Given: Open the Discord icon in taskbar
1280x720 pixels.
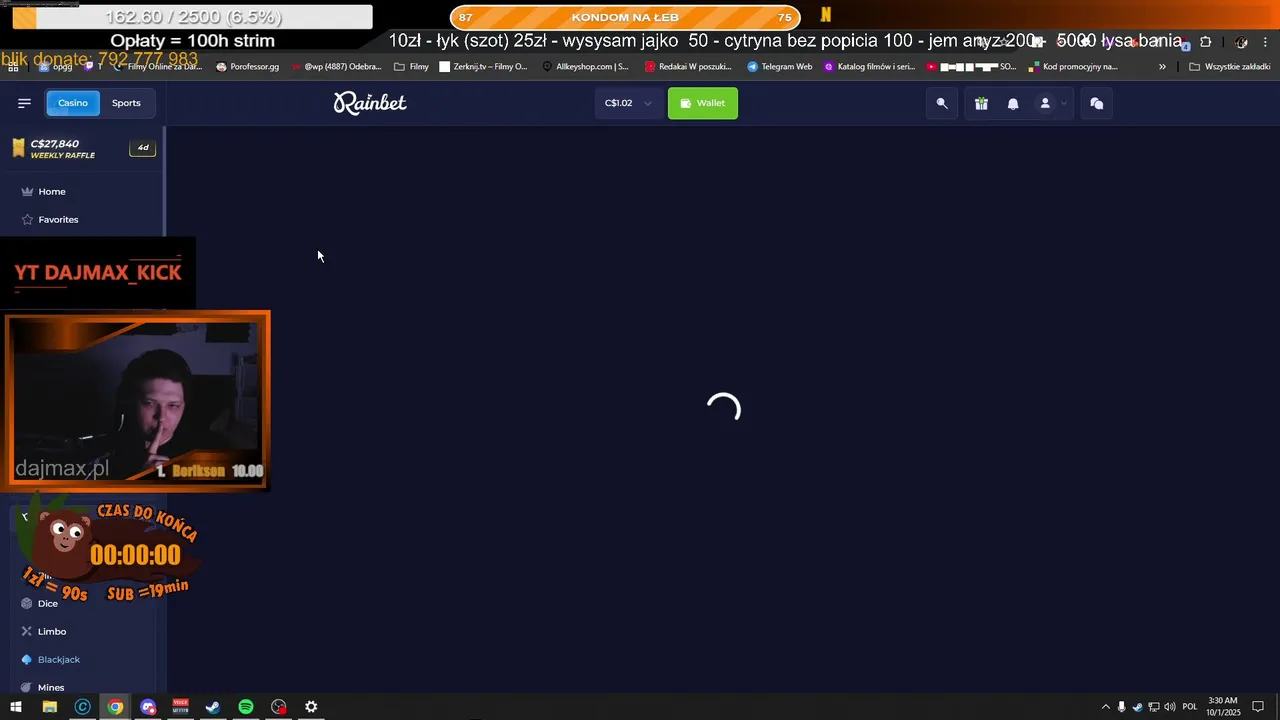Looking at the screenshot, I should click(148, 707).
